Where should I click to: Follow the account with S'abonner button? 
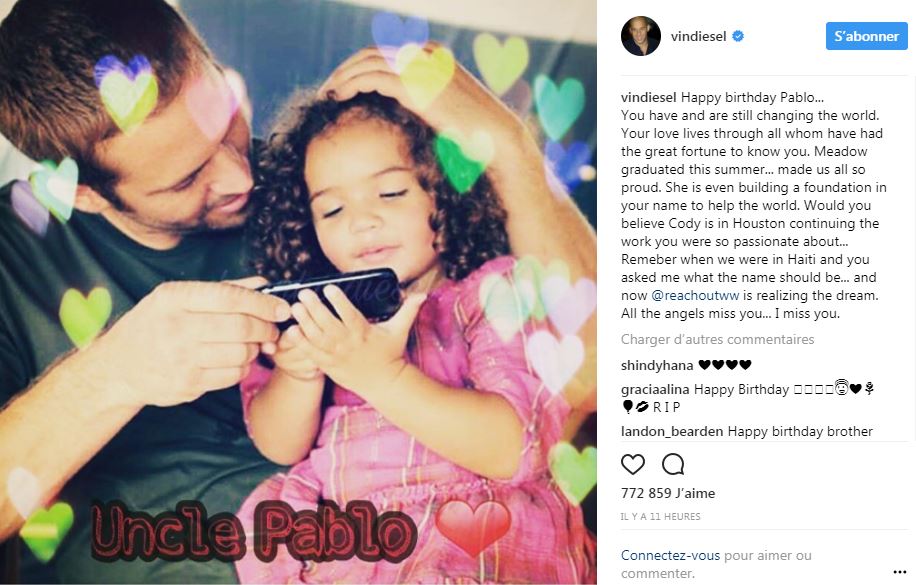point(866,36)
